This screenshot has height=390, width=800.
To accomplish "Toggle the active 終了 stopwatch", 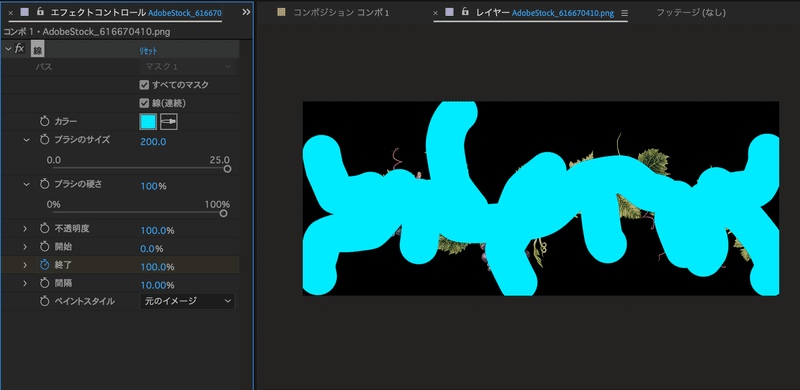I will coord(44,265).
